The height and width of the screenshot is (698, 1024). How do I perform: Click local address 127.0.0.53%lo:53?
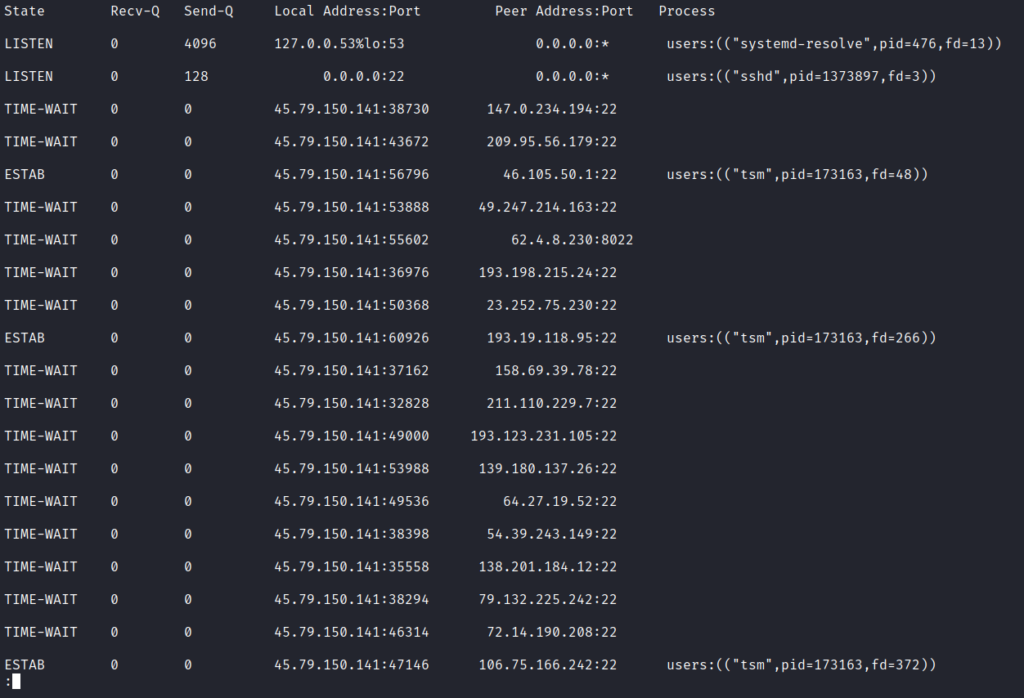tap(339, 44)
